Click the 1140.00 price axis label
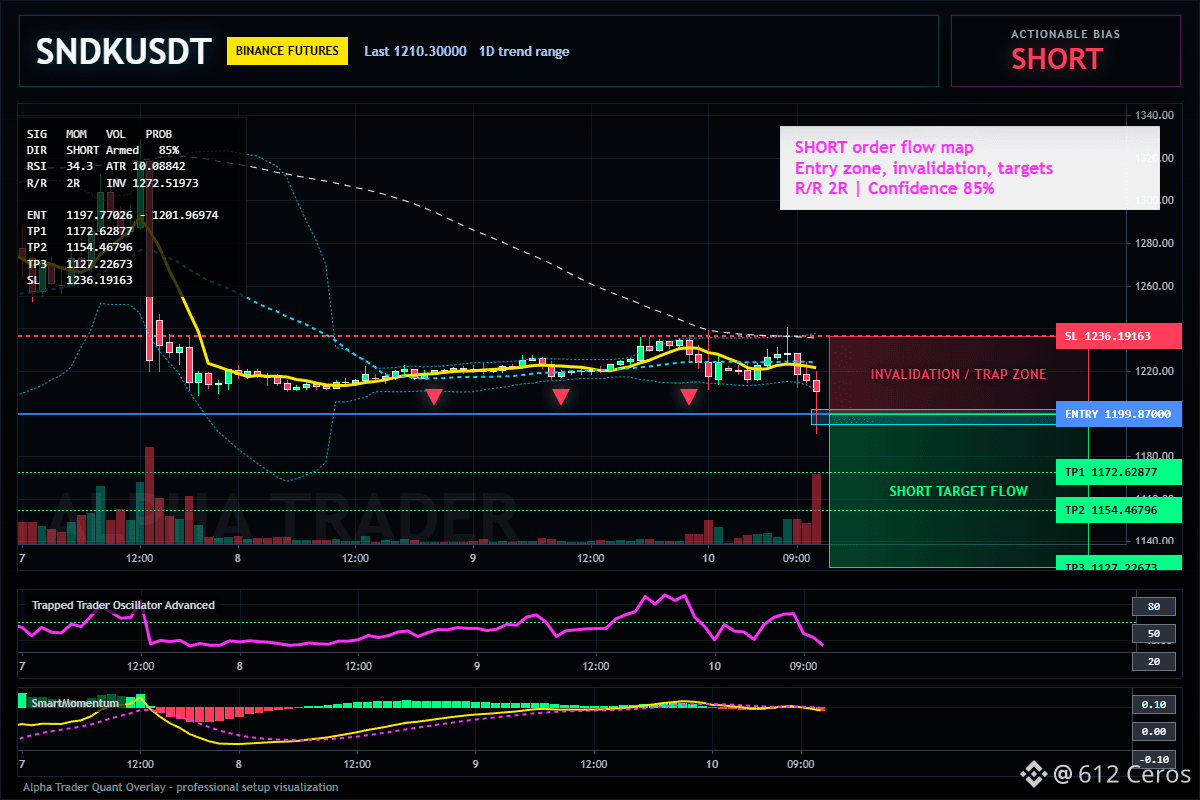The width and height of the screenshot is (1200, 800). point(1153,541)
